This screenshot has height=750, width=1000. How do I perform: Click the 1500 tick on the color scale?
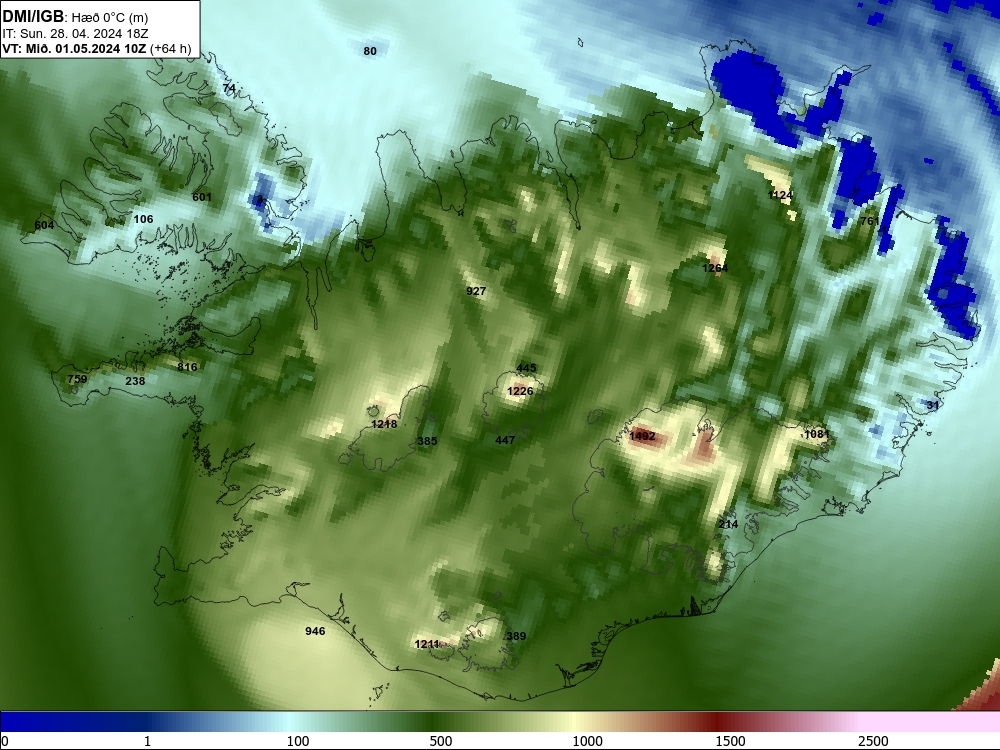coord(730,741)
